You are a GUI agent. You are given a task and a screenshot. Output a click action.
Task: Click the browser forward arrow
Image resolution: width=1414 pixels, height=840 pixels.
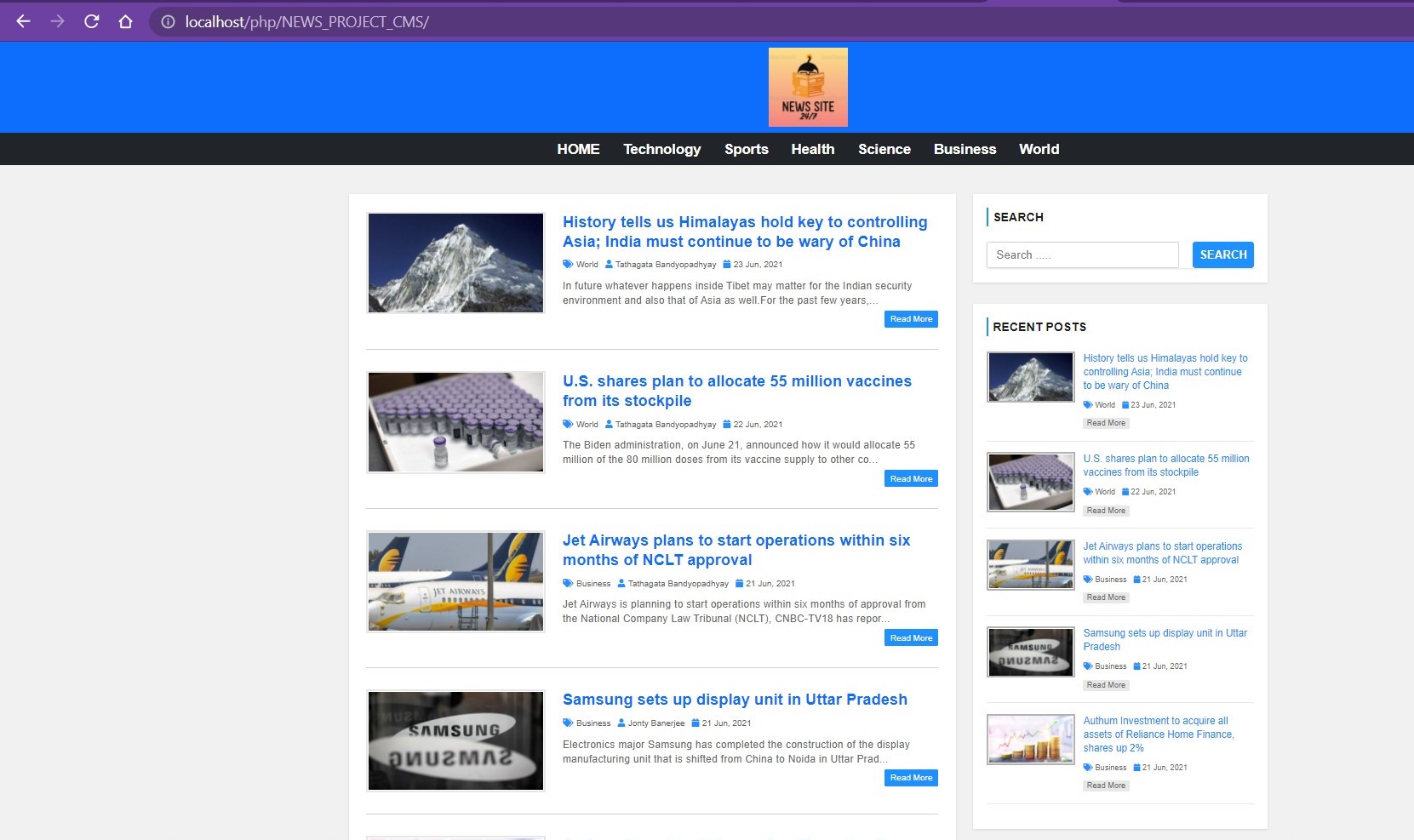pyautogui.click(x=57, y=21)
